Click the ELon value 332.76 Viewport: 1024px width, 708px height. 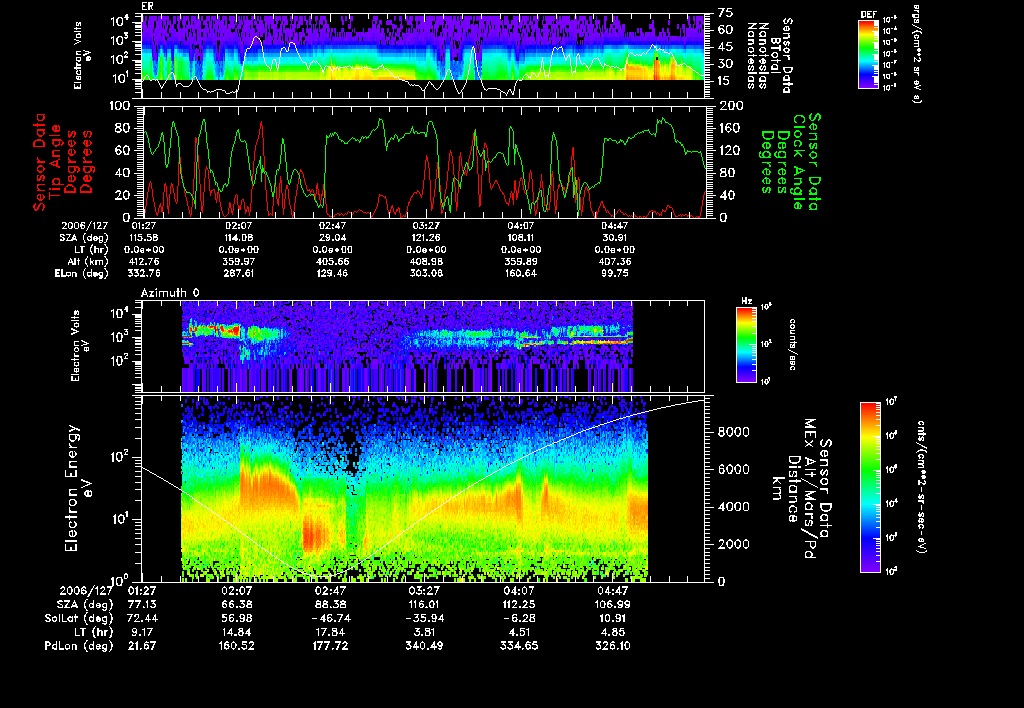click(x=144, y=273)
